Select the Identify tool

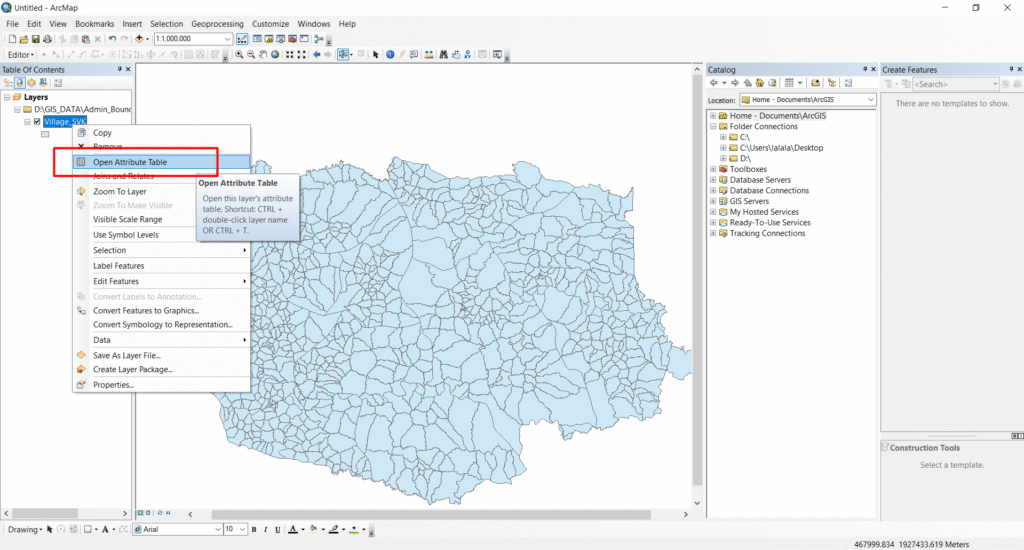coord(390,55)
